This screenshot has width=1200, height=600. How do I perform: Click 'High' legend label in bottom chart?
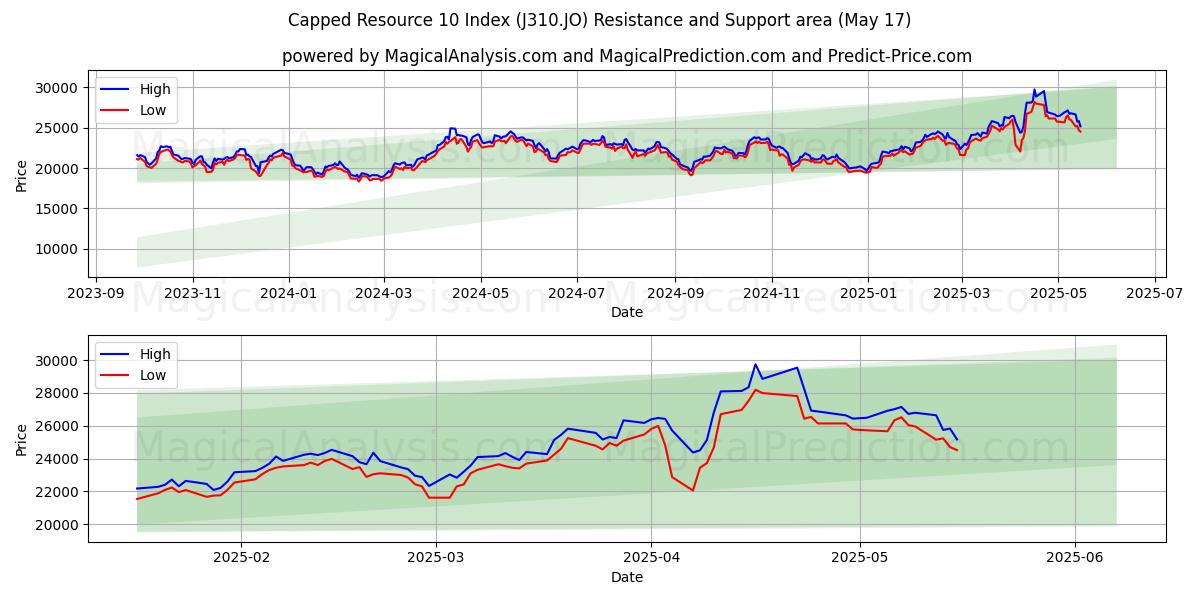(155, 354)
